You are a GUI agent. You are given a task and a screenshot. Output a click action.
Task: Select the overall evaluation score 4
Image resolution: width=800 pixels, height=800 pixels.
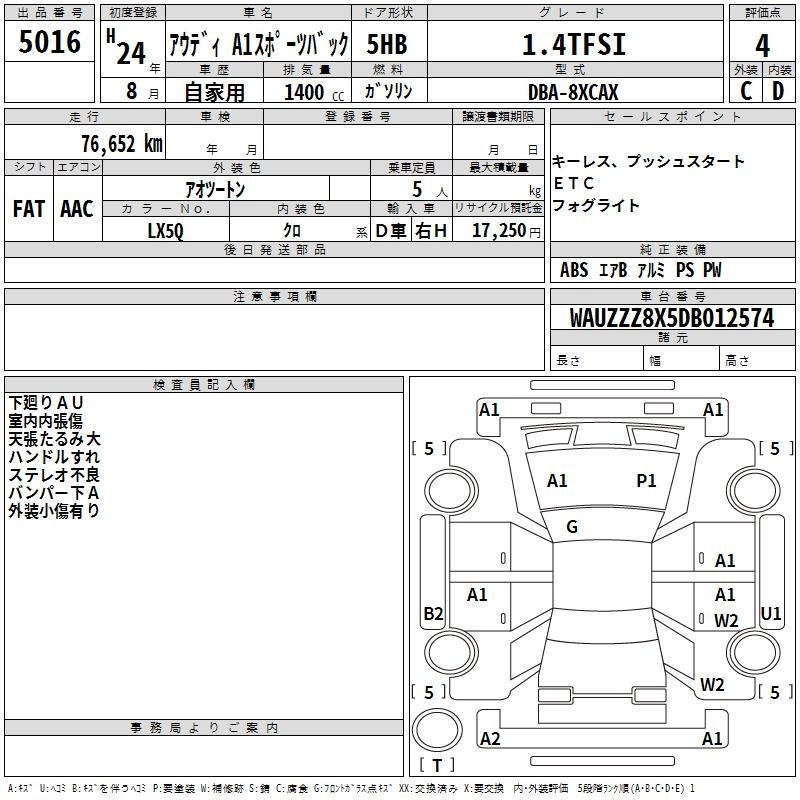(x=762, y=45)
